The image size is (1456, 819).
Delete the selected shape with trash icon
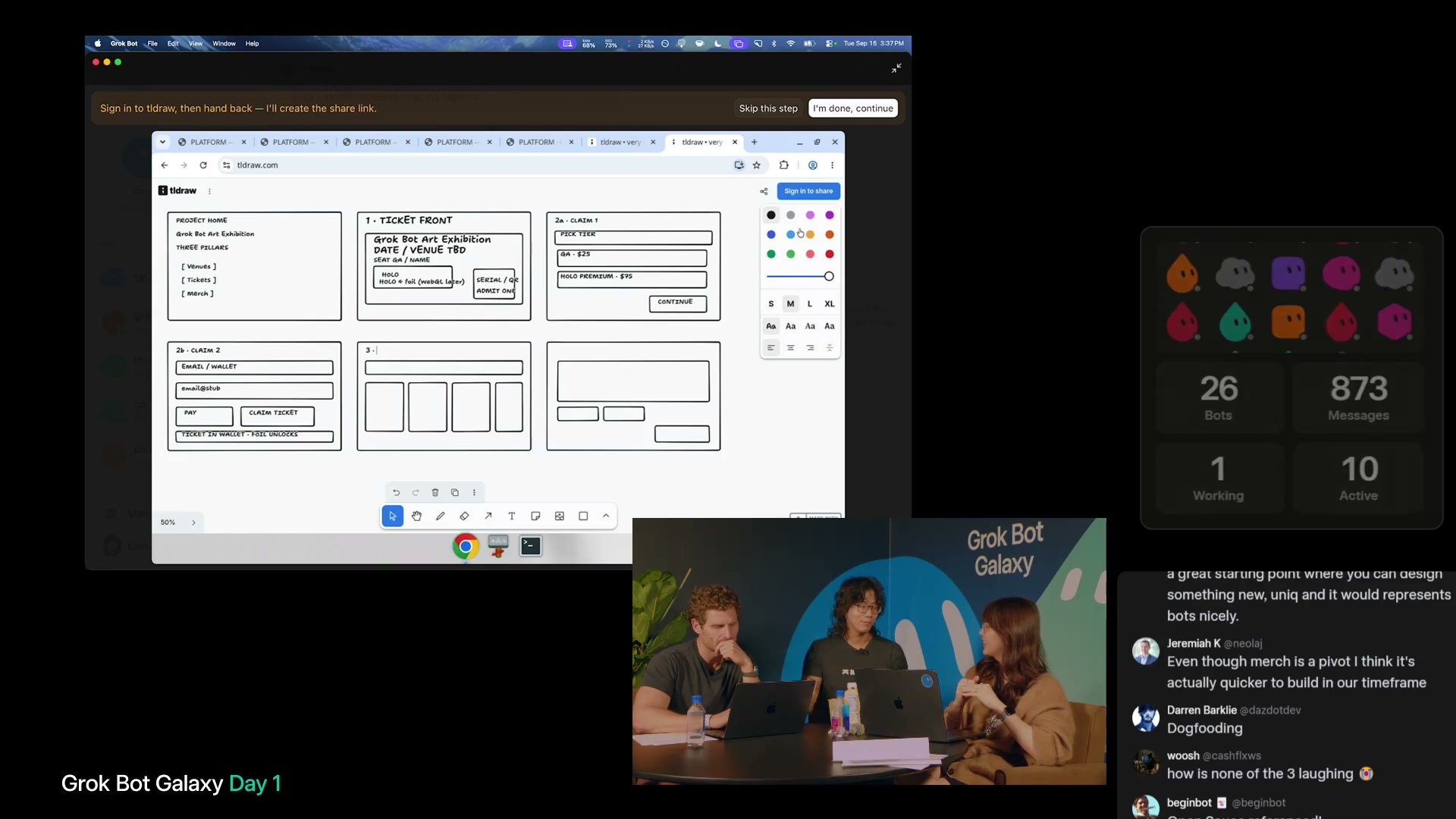435,493
